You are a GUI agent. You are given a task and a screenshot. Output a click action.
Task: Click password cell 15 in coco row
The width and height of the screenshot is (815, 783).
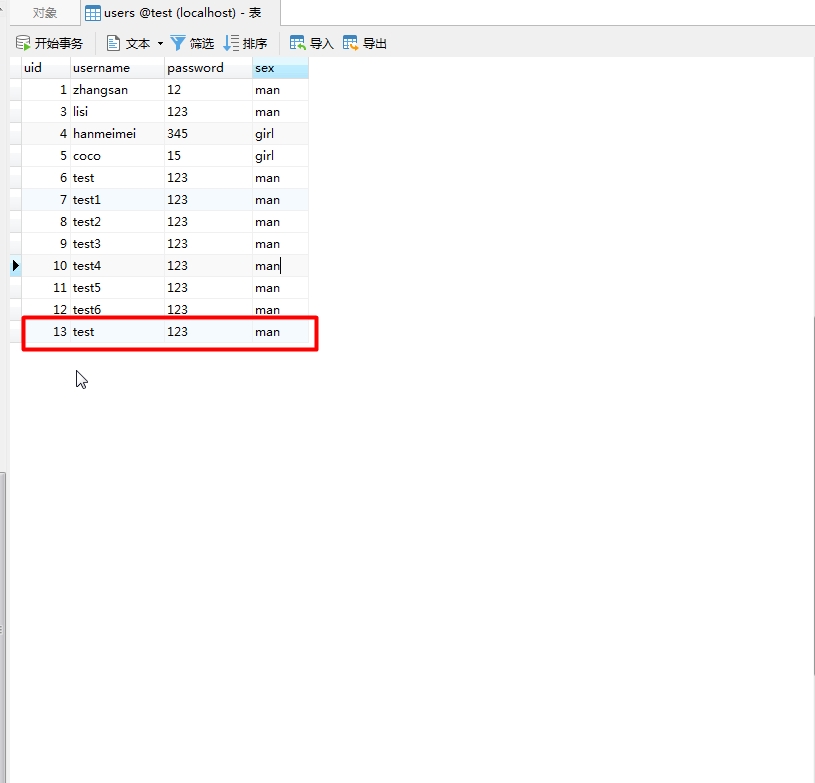(x=208, y=156)
